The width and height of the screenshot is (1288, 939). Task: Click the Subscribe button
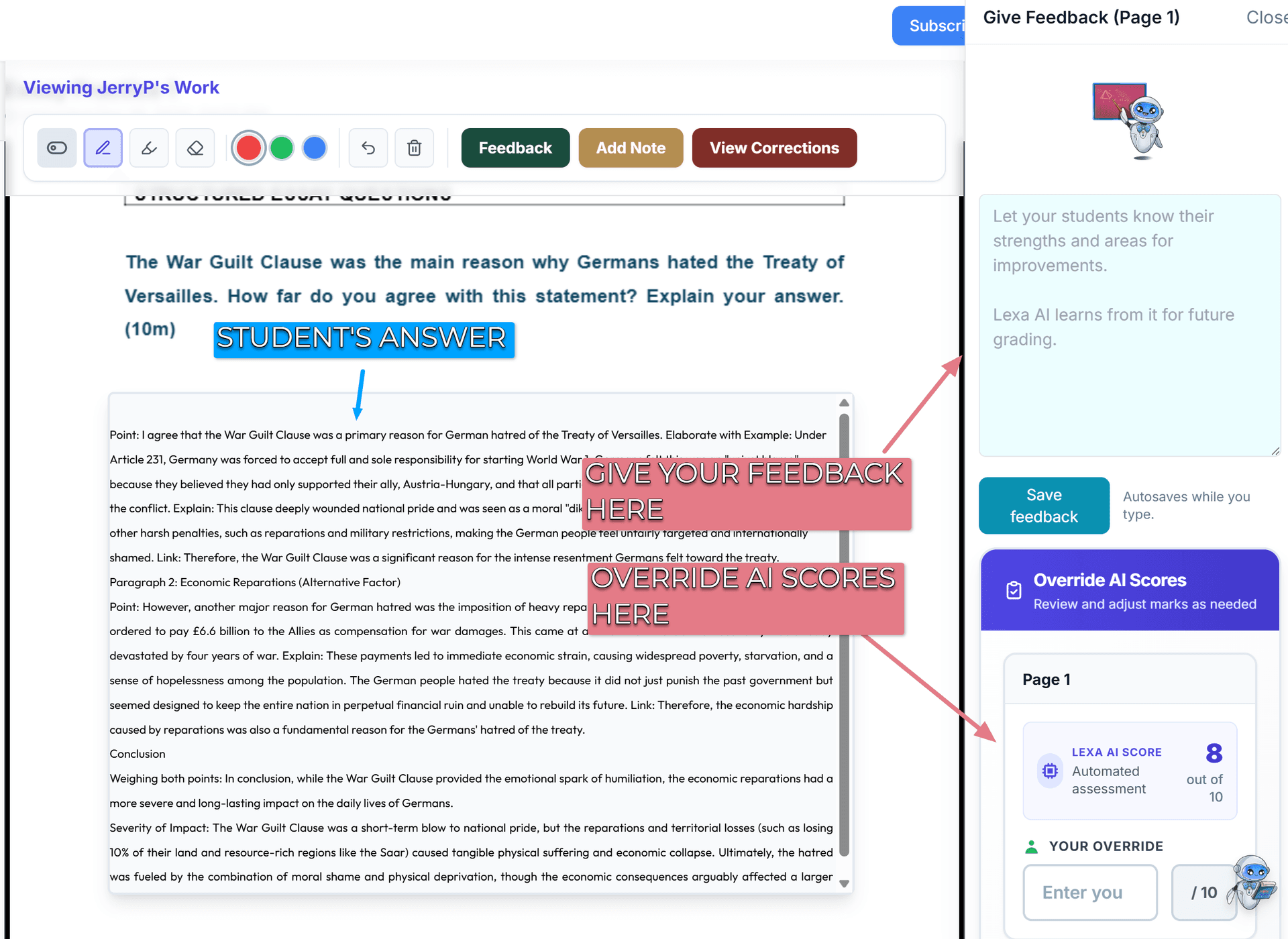929,25
